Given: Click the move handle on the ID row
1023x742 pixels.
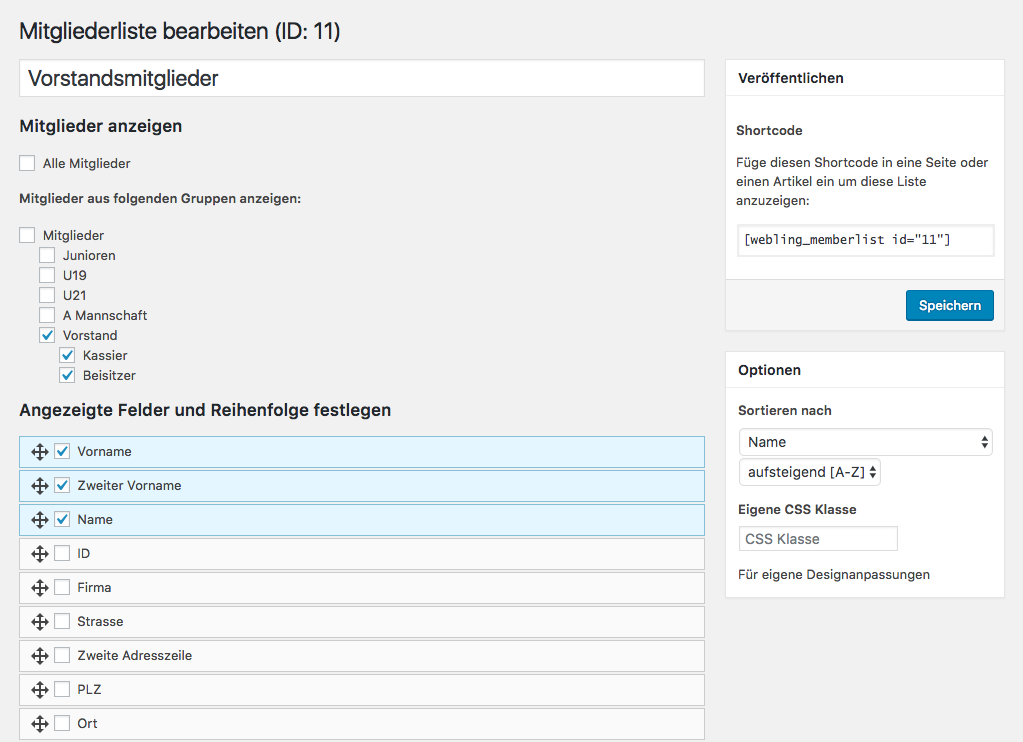Looking at the screenshot, I should 40,554.
